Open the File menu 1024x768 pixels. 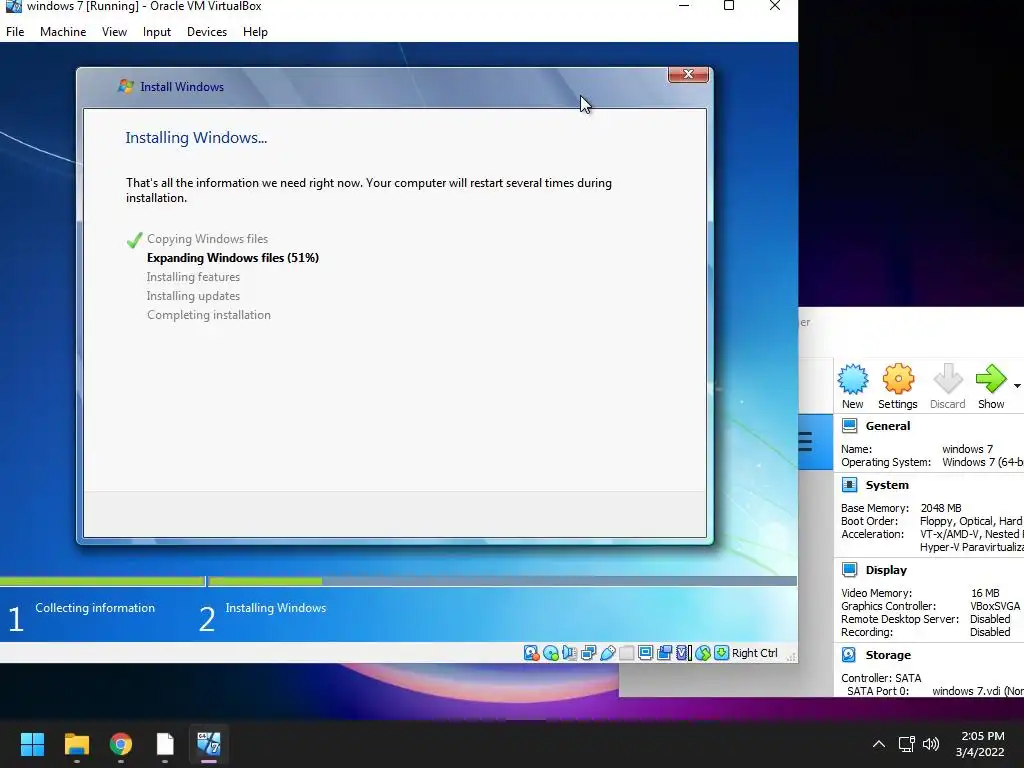pos(15,31)
